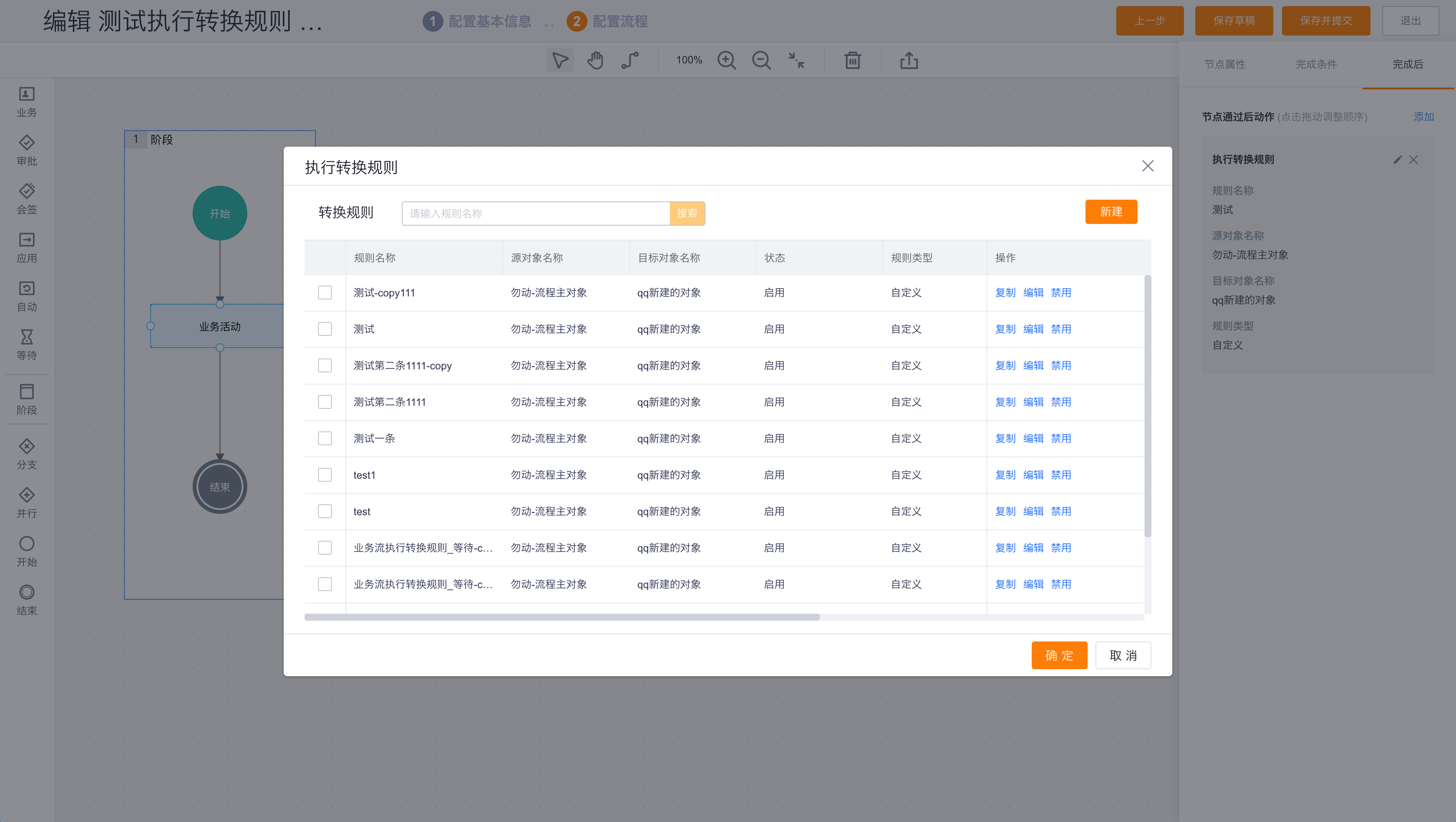This screenshot has height=822, width=1456.
Task: Click the dialog horizontal scrollbar
Action: (562, 617)
